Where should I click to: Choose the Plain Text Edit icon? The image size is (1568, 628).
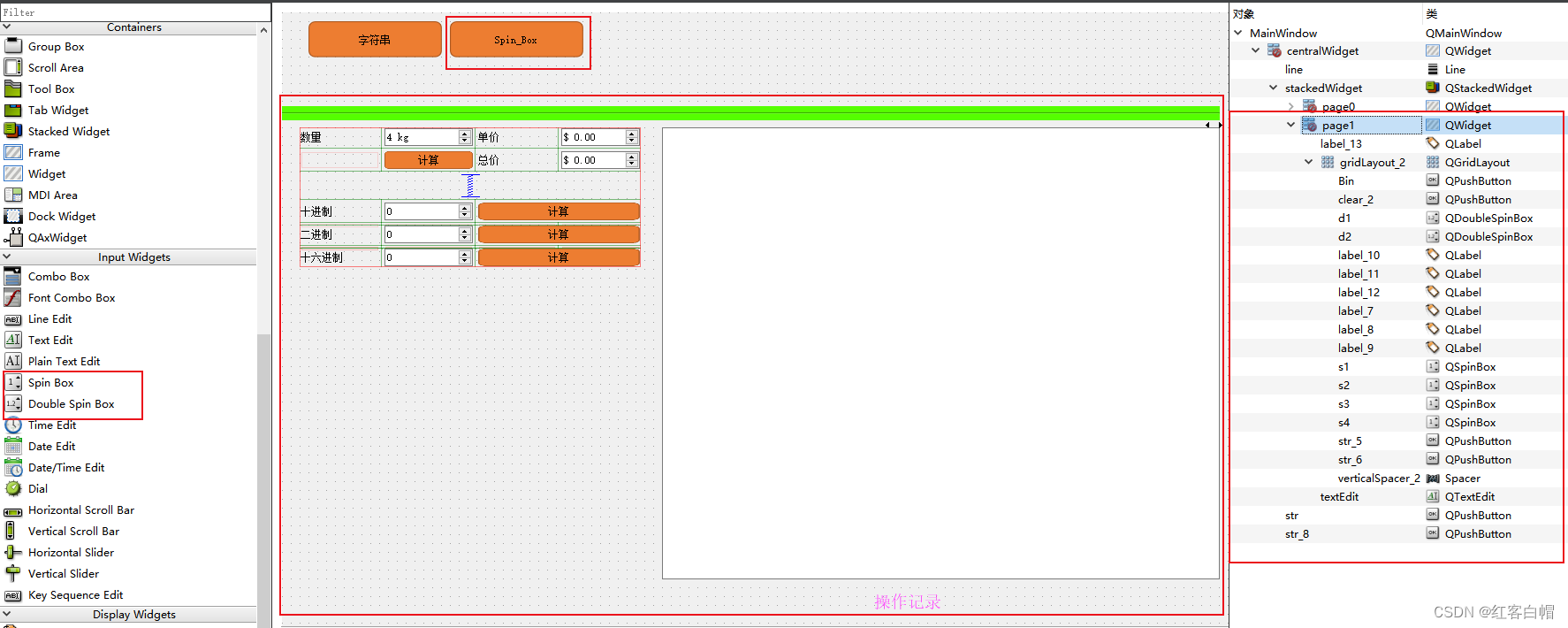13,361
